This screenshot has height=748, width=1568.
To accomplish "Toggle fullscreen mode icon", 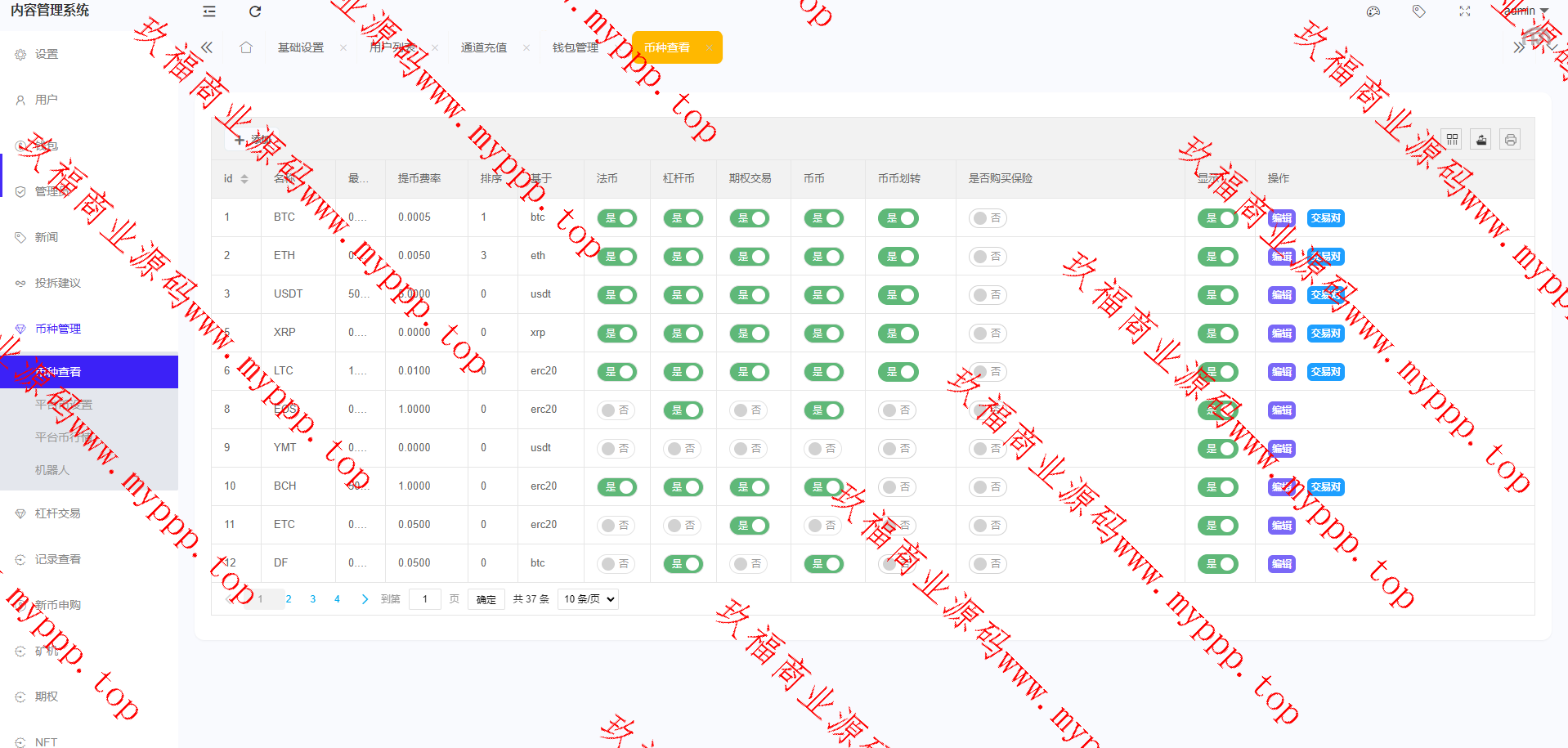I will click(1465, 11).
